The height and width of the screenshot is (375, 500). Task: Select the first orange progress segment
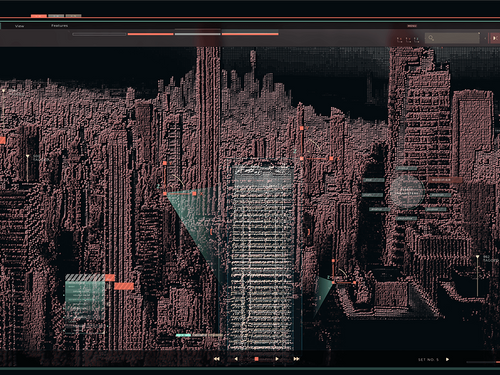click(151, 34)
